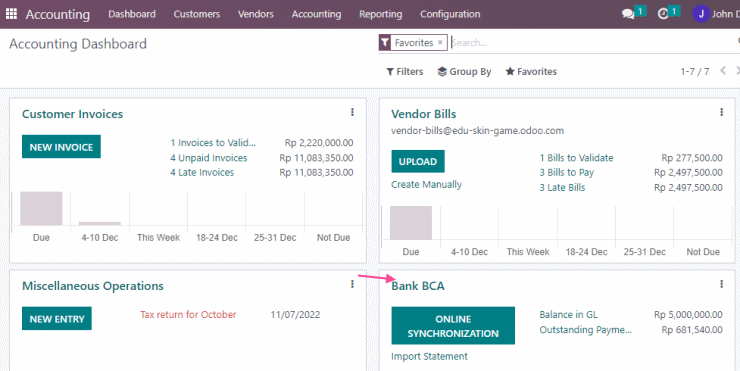Click the Customer Invoices card title
Image resolution: width=740 pixels, height=371 pixels.
tap(72, 114)
